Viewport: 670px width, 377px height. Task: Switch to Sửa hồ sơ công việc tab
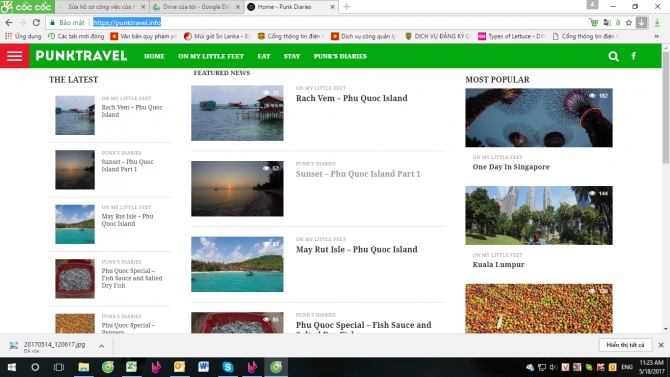click(102, 7)
